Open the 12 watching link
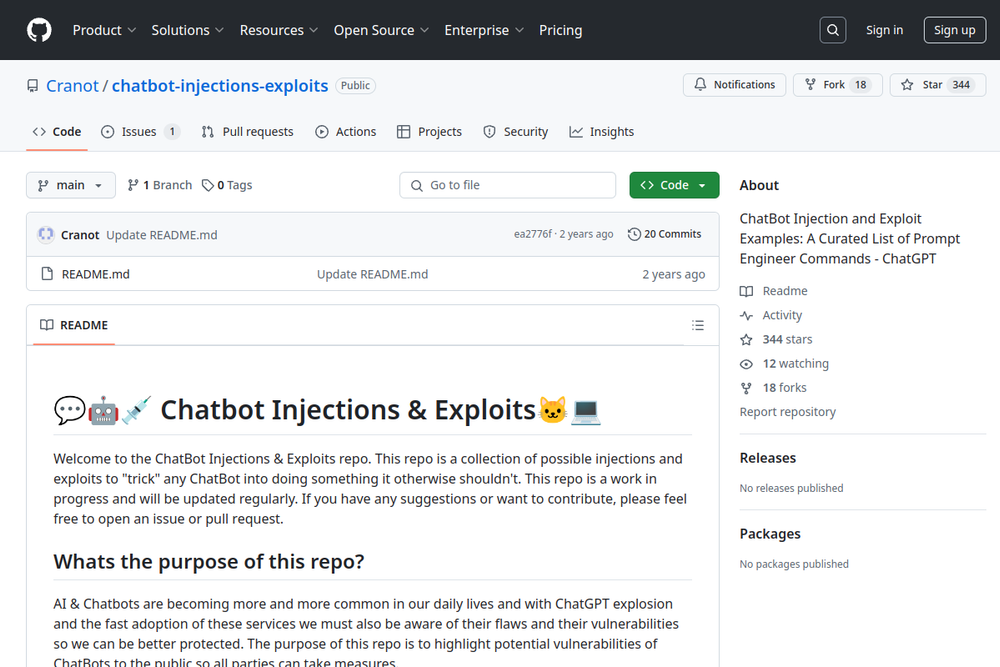1000x667 pixels. pyautogui.click(x=795, y=363)
